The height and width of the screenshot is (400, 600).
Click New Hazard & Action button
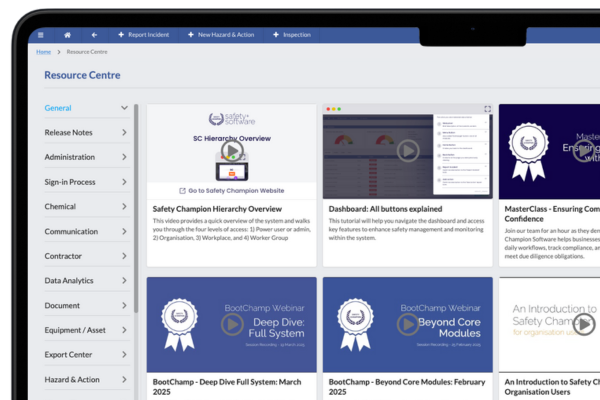[x=228, y=35]
